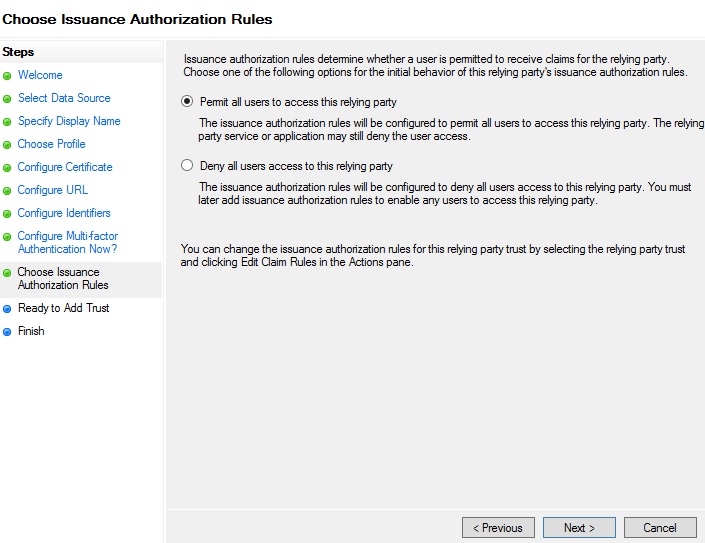705x543 pixels.
Task: Click the Next button
Action: (x=579, y=528)
